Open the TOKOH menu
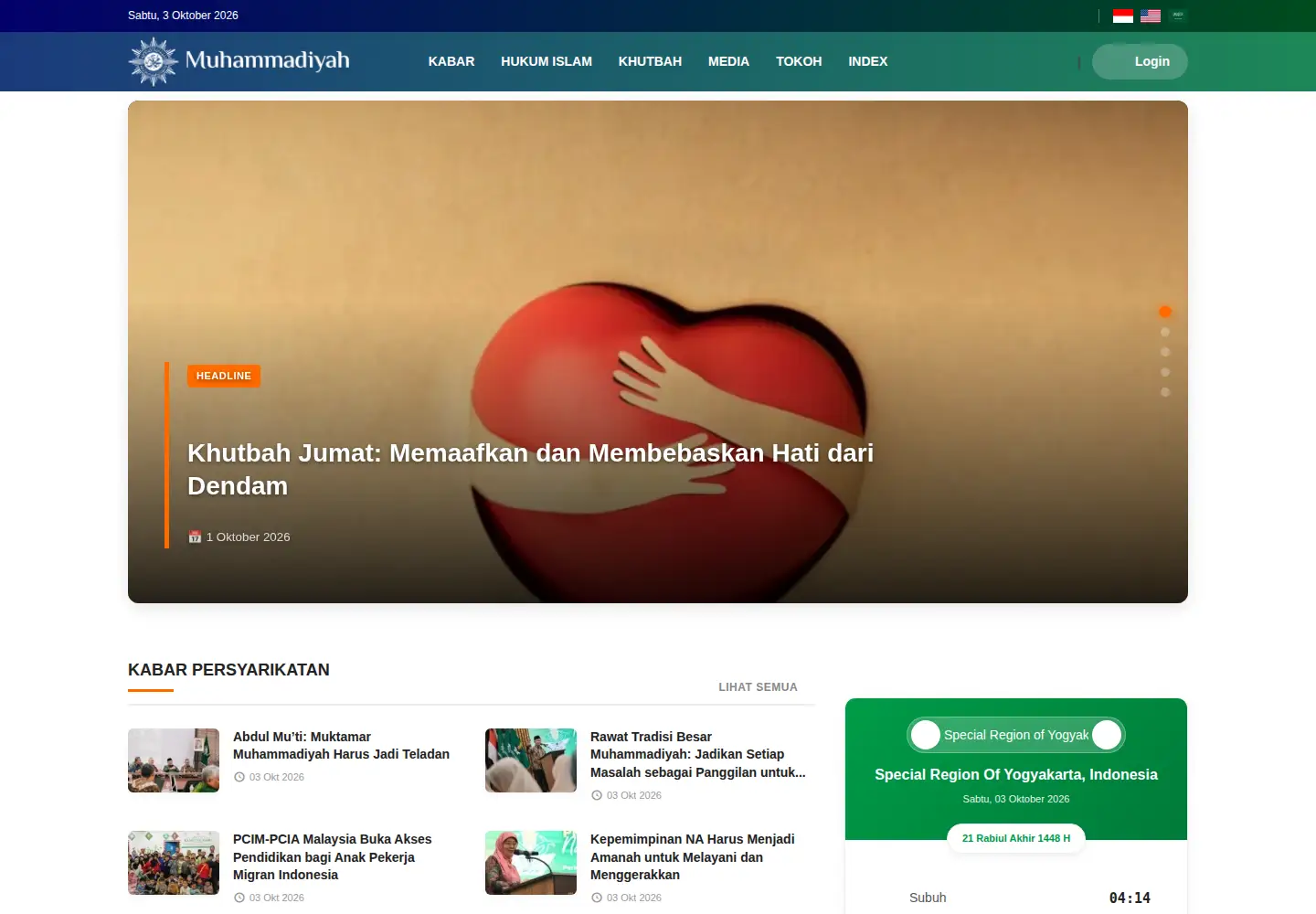This screenshot has height=914, width=1316. click(x=799, y=61)
